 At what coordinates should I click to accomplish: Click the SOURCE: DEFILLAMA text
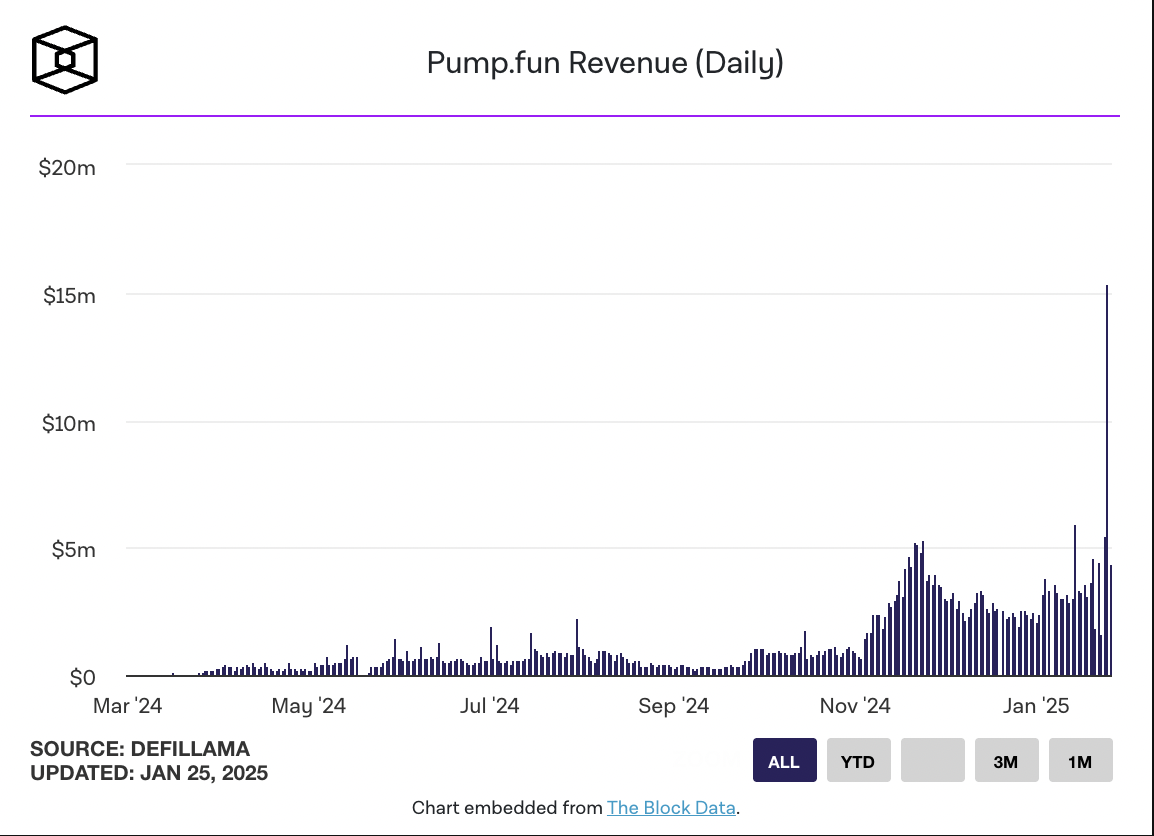140,749
